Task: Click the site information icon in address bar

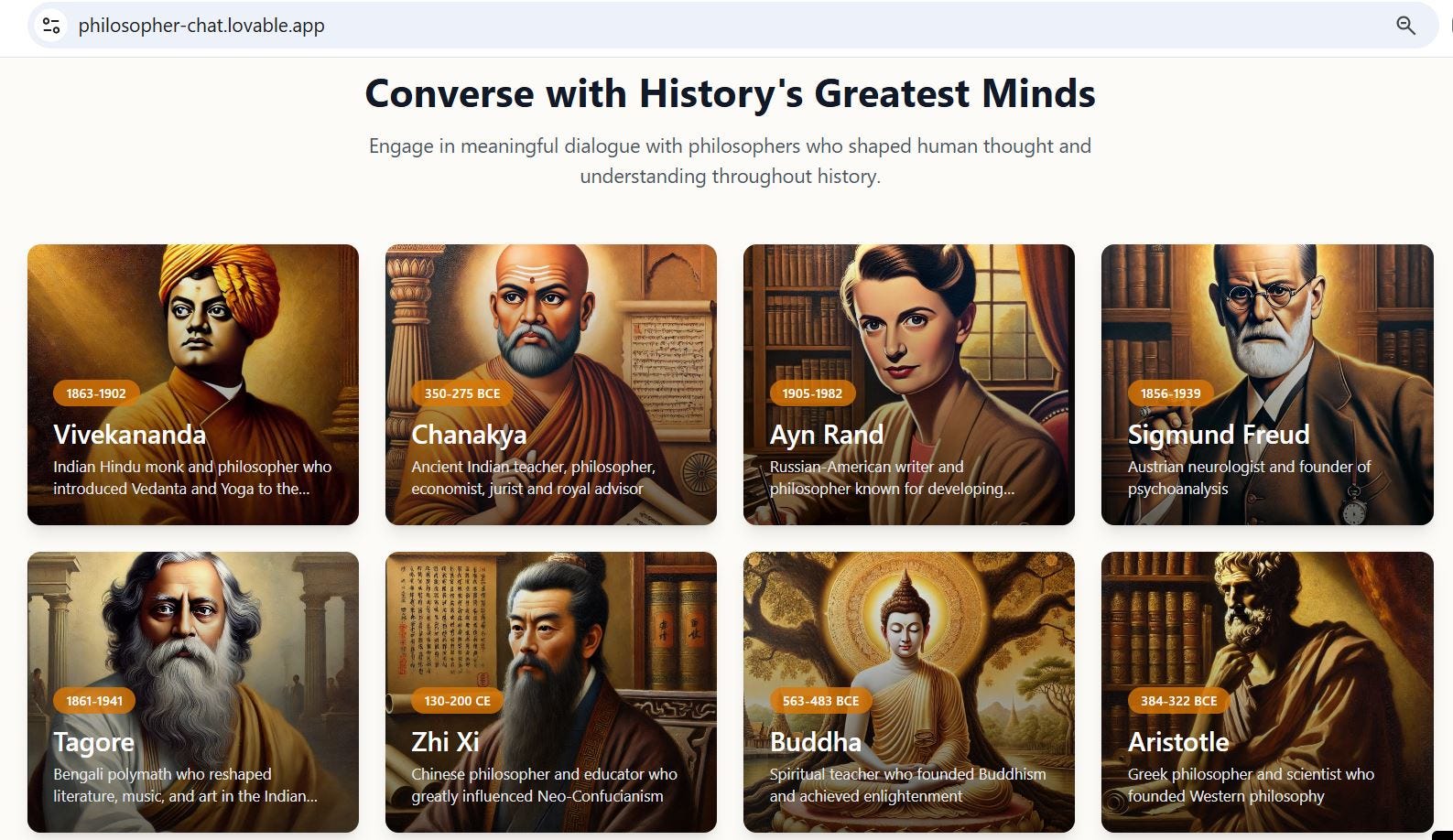Action: (51, 26)
